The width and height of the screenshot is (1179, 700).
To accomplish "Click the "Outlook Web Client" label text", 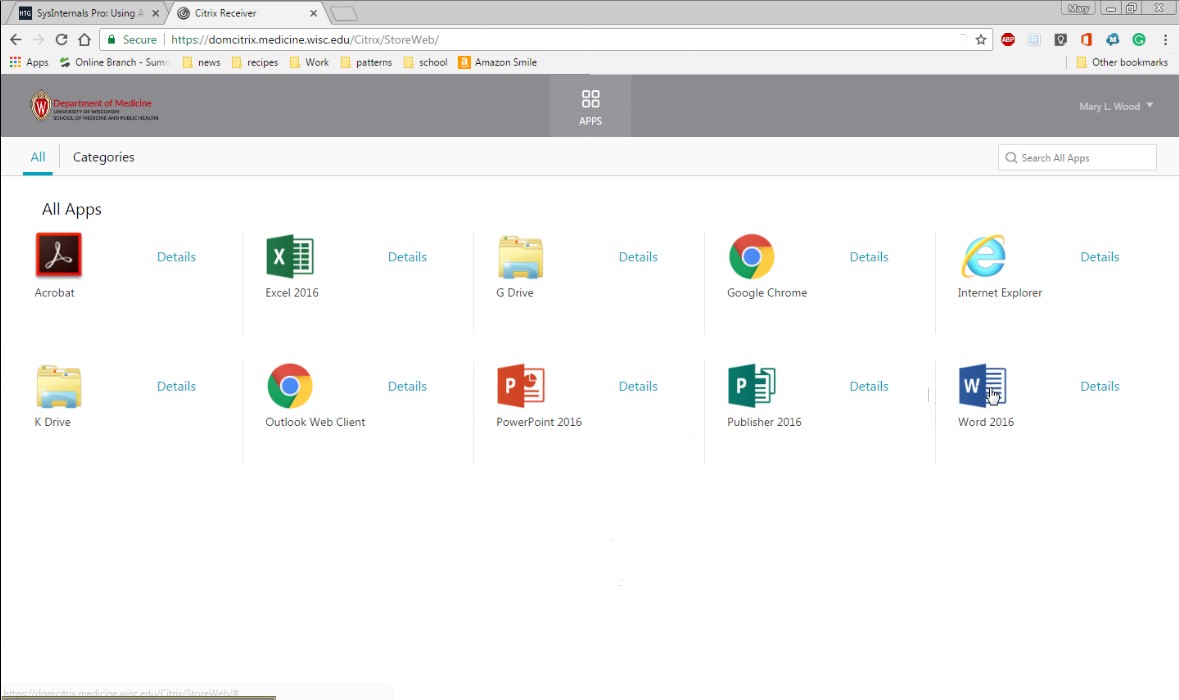I will [x=315, y=422].
